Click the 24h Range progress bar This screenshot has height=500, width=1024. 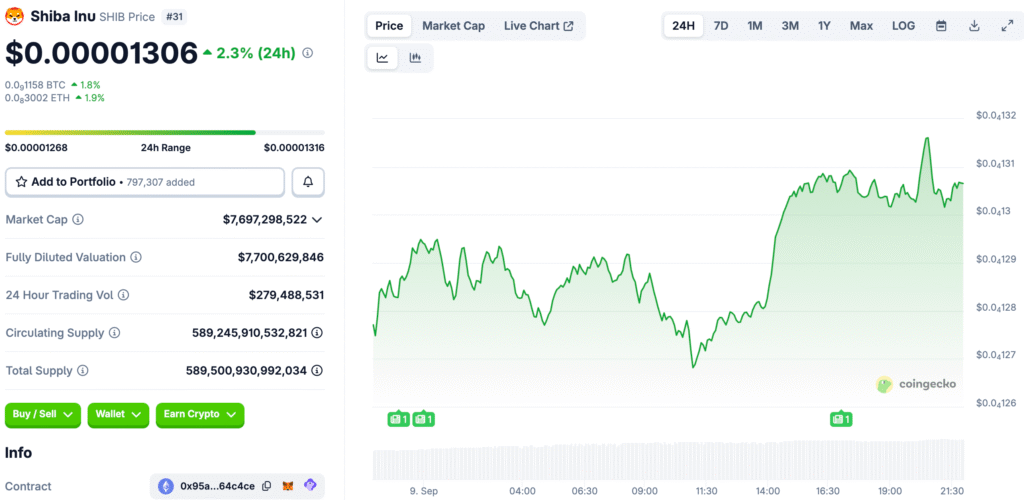coord(165,133)
